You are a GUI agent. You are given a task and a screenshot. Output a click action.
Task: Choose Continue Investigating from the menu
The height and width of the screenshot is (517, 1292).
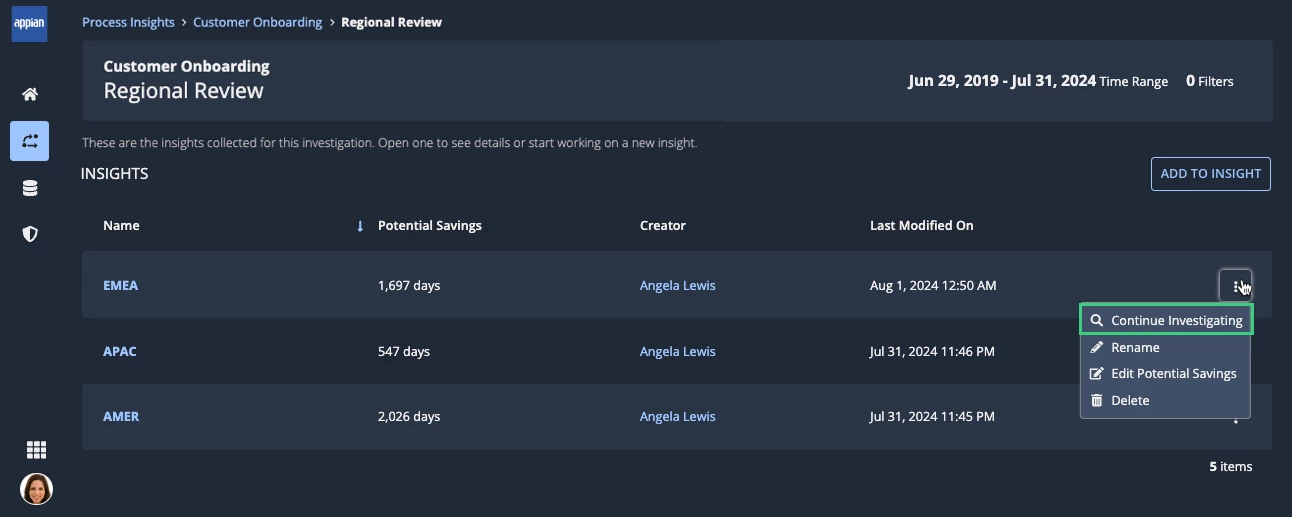point(1166,321)
